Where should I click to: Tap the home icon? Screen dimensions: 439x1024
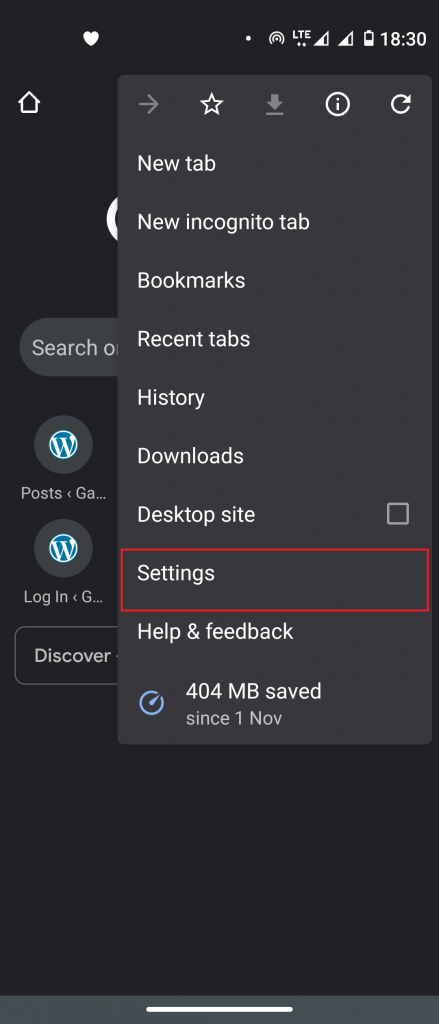[29, 103]
